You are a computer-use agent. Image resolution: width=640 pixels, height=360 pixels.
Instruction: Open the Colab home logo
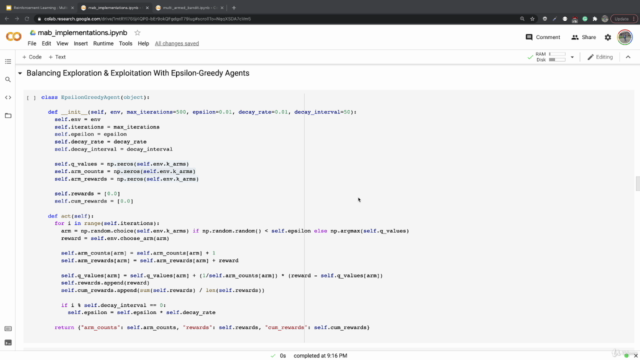coord(13,37)
